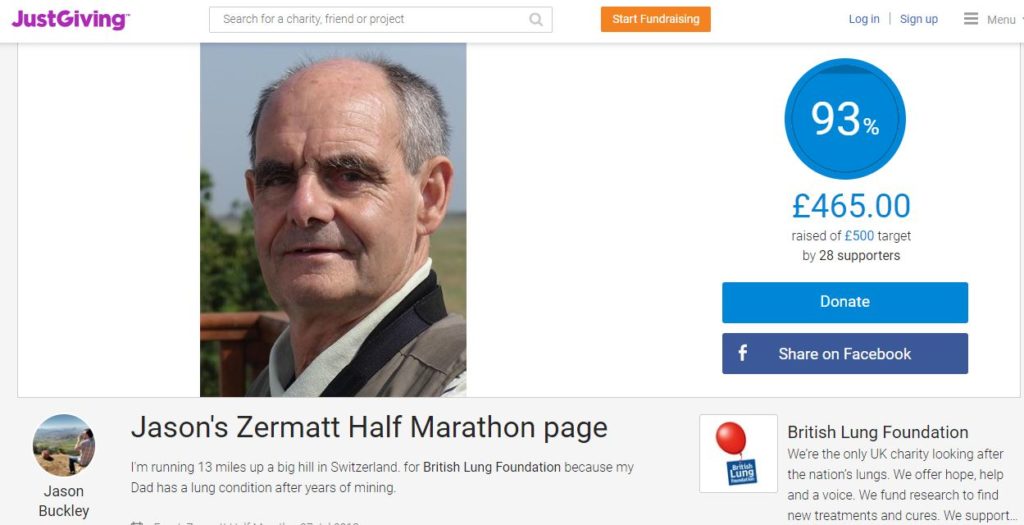Click the £465.00 raised amount

click(850, 206)
